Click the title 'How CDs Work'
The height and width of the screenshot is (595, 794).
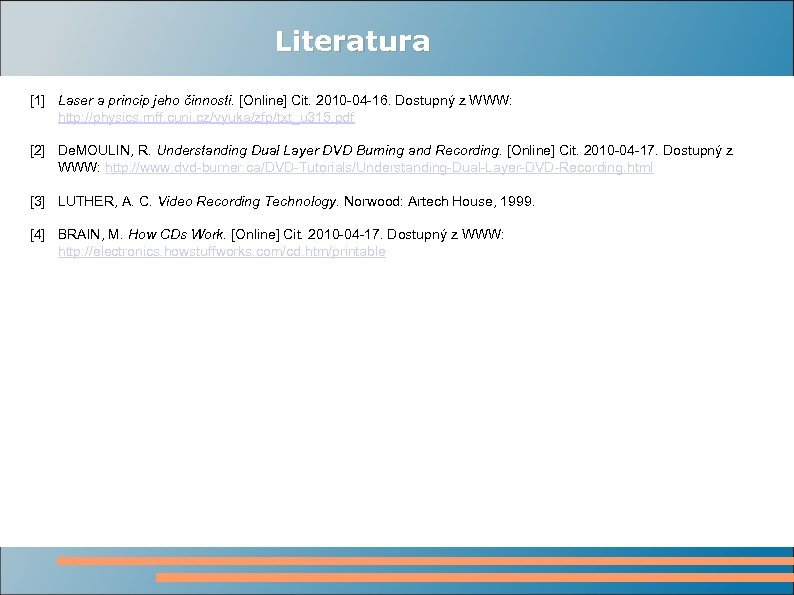(x=176, y=234)
